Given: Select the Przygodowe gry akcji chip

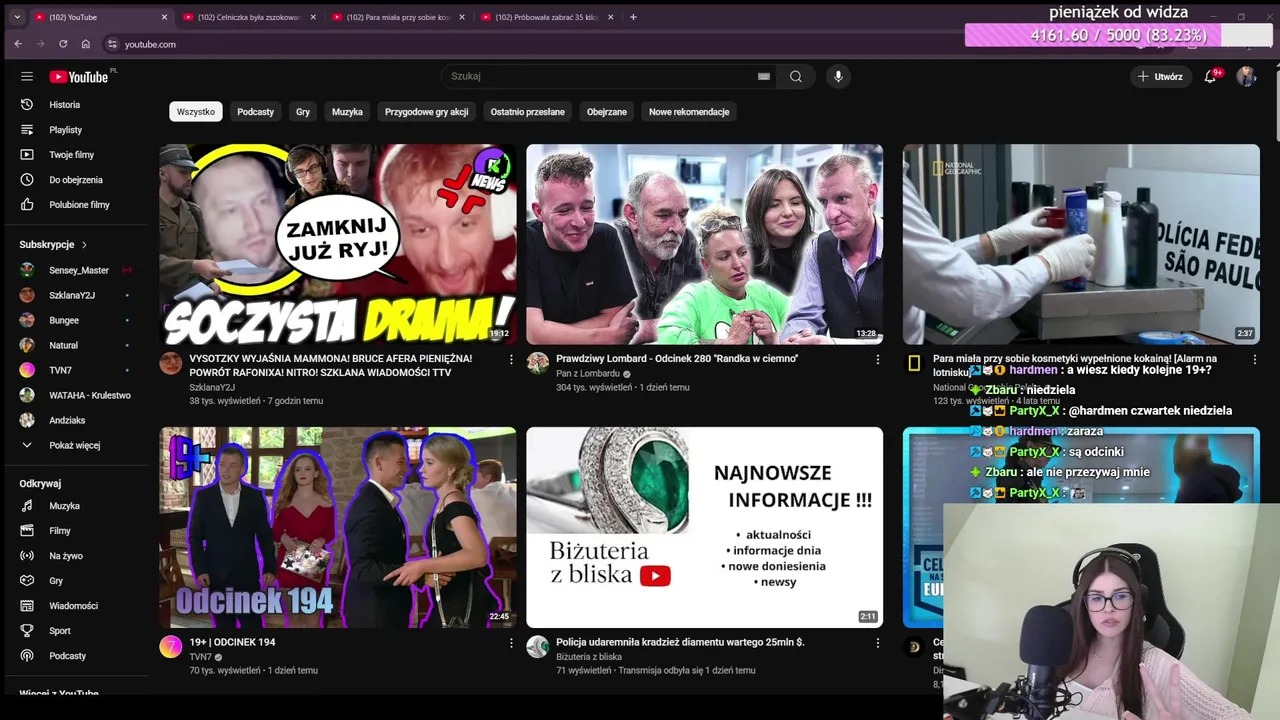Looking at the screenshot, I should (426, 112).
